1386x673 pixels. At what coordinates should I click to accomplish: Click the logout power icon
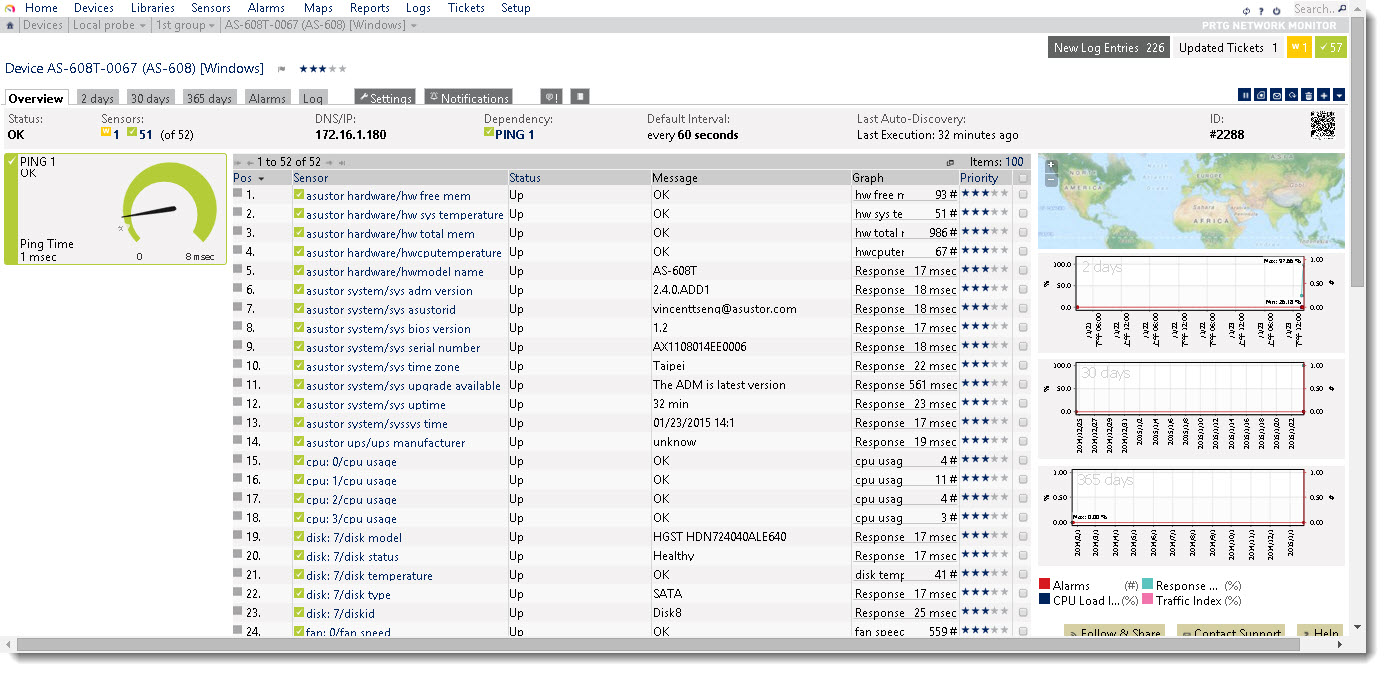click(1276, 11)
